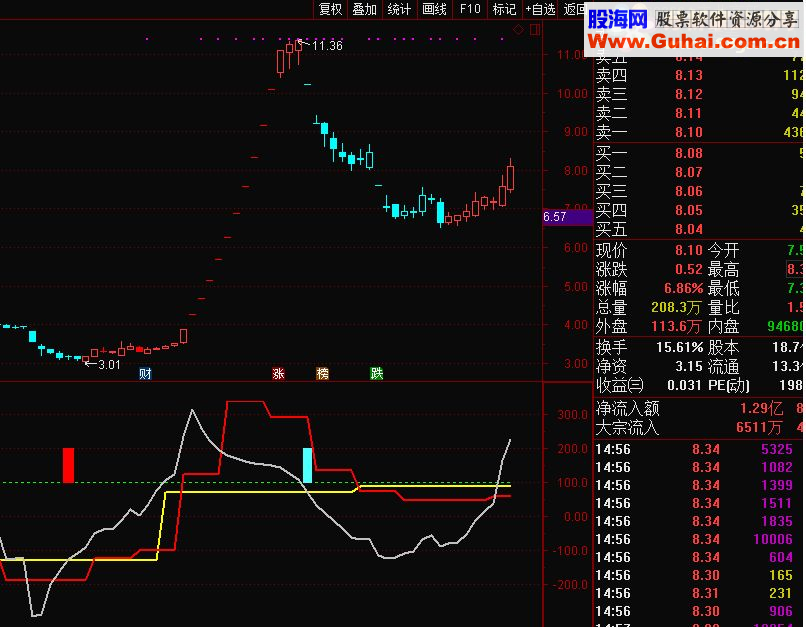Select the trade row with volume 165
Image resolution: width=806 pixels, height=627 pixels.
pos(699,575)
